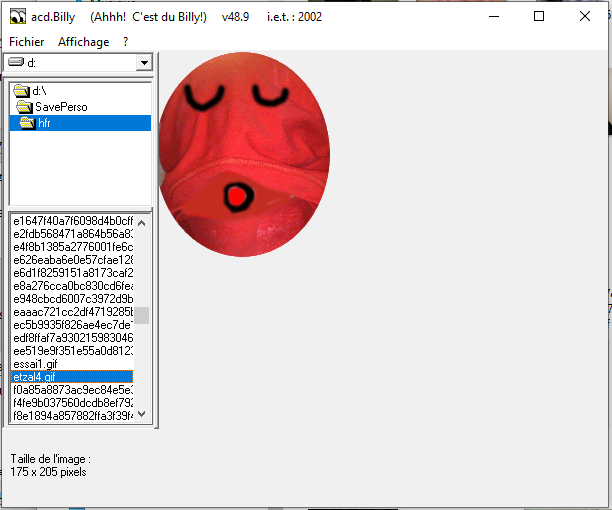Click file list scroll down arrow
This screenshot has width=612, height=510.
(142, 414)
